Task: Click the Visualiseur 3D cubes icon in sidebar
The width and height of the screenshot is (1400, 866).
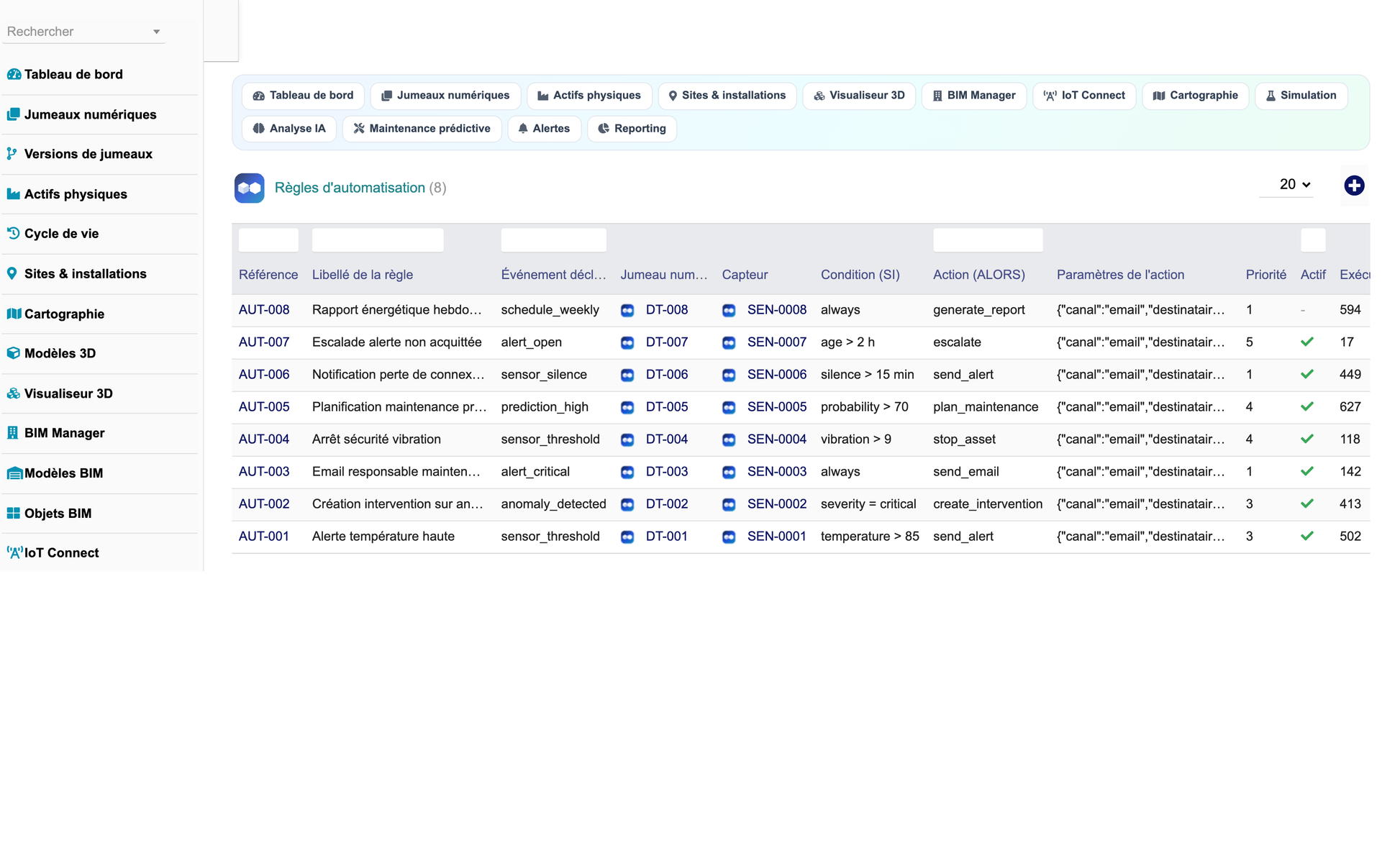Action: [14, 393]
